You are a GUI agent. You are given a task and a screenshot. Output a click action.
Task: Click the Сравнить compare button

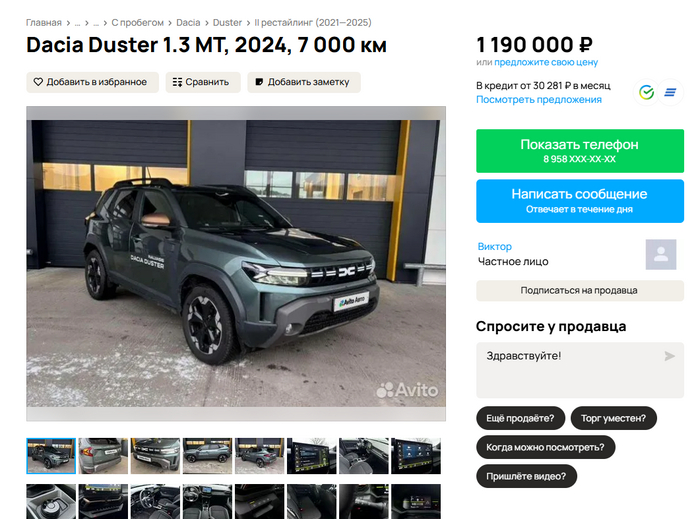click(x=203, y=82)
